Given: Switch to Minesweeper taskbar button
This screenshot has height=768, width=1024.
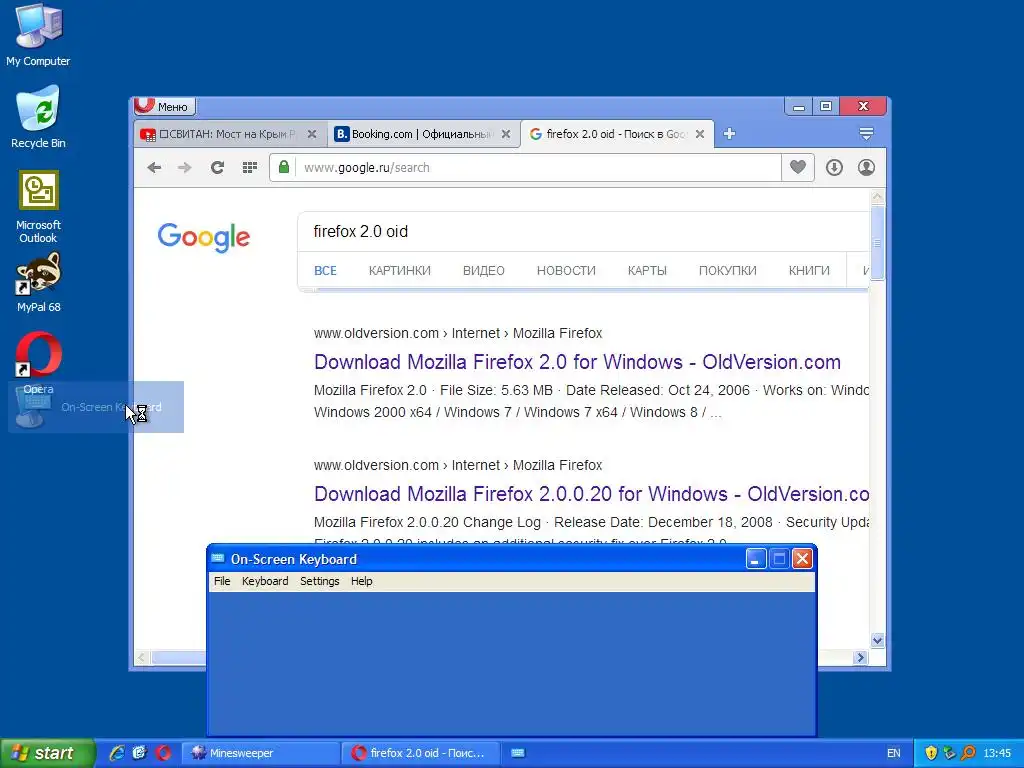Looking at the screenshot, I should click(x=260, y=753).
